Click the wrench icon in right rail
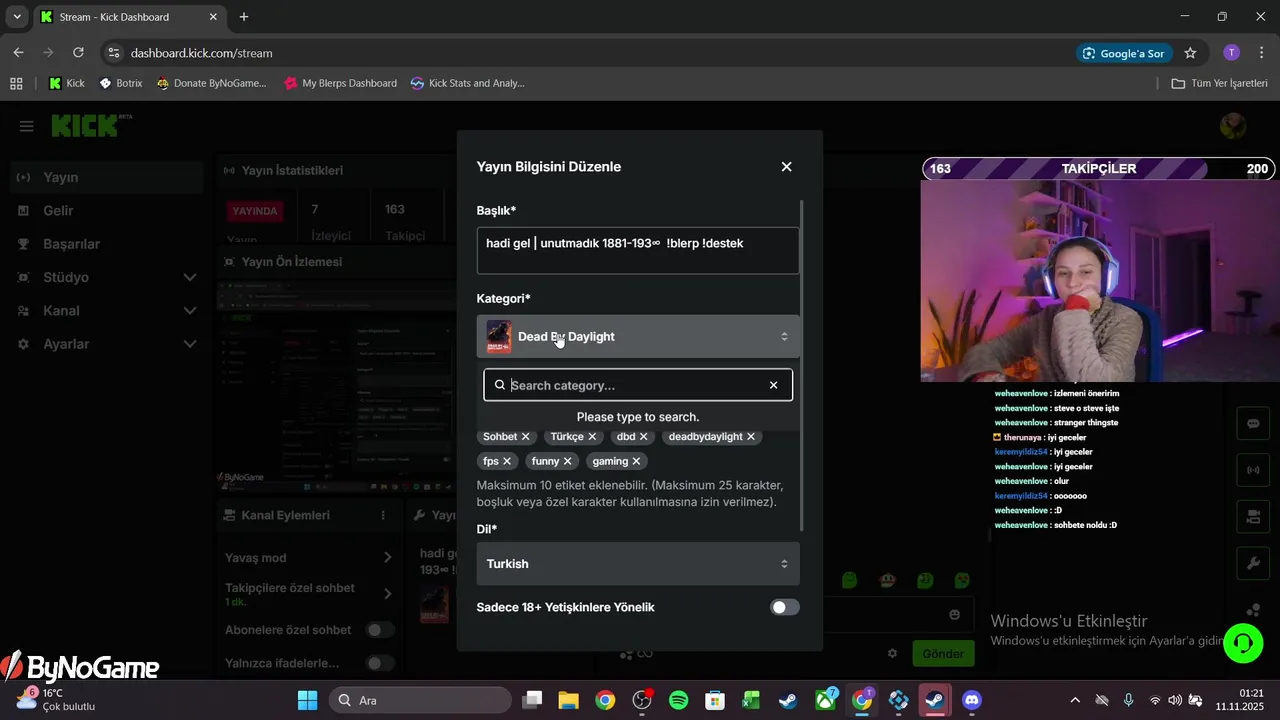The width and height of the screenshot is (1280, 720). [1253, 563]
